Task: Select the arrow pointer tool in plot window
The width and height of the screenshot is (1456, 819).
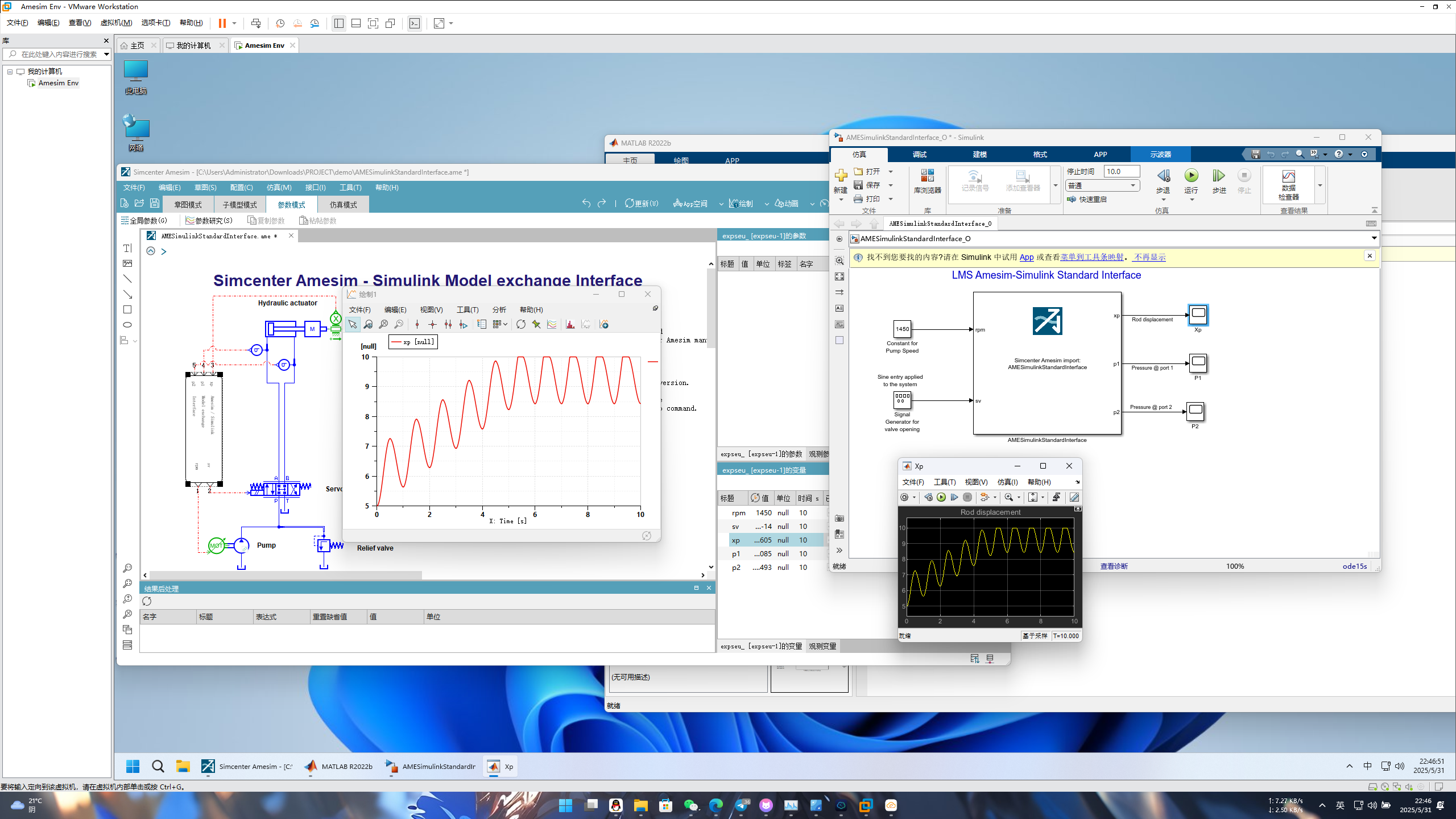Action: point(353,324)
